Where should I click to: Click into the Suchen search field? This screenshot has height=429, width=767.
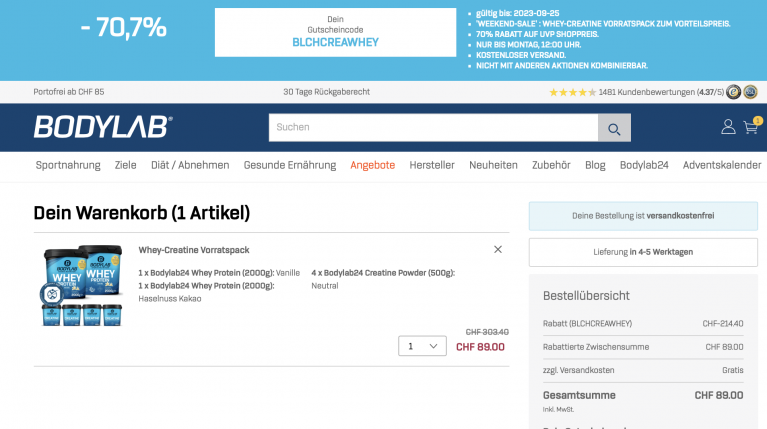[433, 128]
